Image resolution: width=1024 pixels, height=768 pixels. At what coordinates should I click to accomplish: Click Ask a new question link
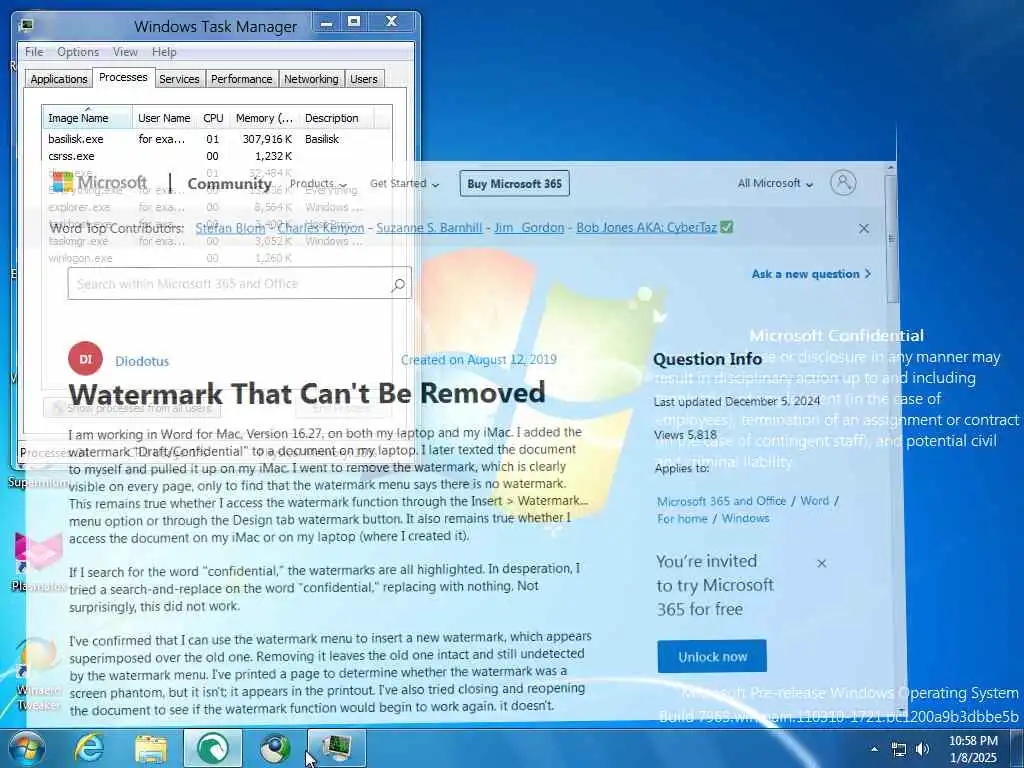pos(811,274)
